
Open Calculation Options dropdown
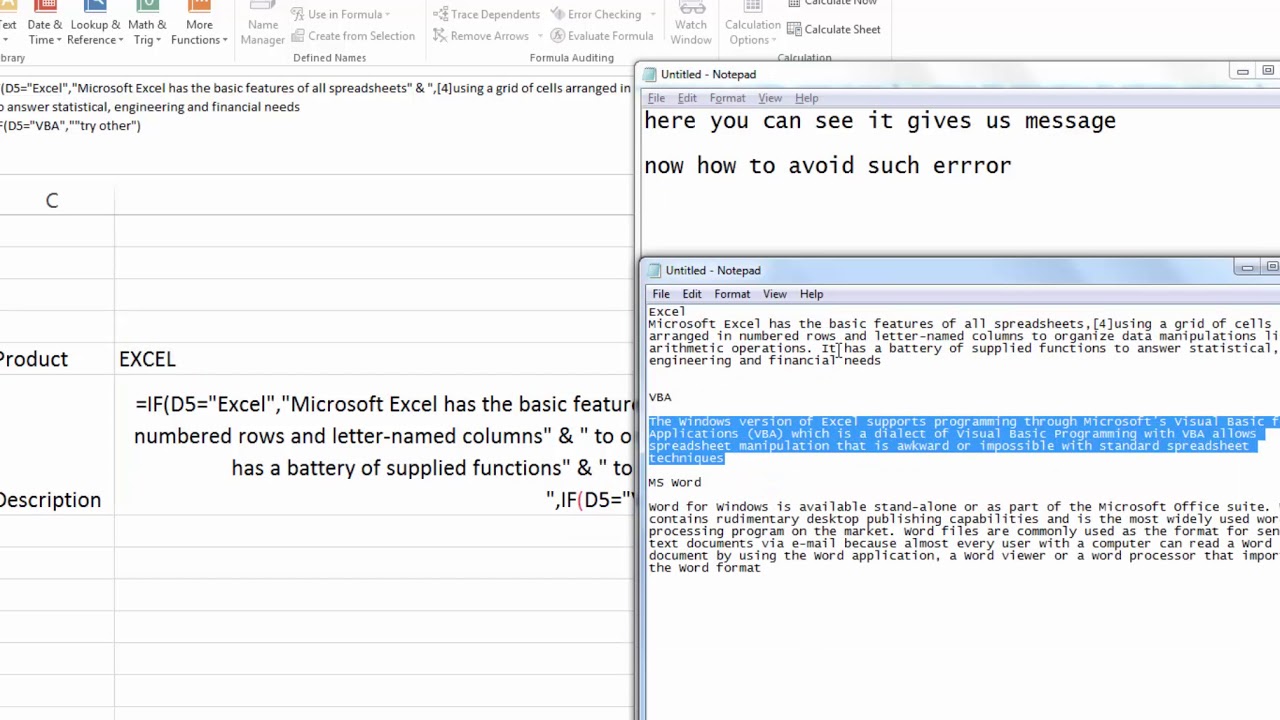pos(753,25)
